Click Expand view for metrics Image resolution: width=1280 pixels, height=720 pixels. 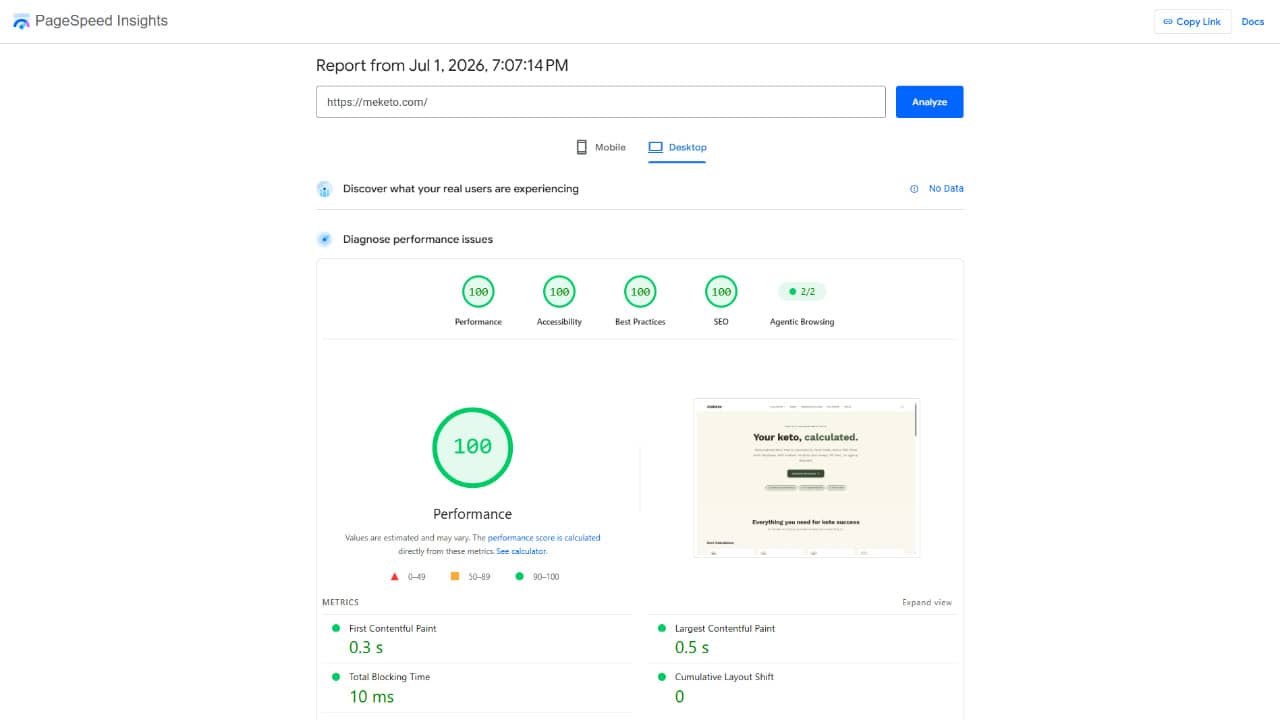coord(927,603)
